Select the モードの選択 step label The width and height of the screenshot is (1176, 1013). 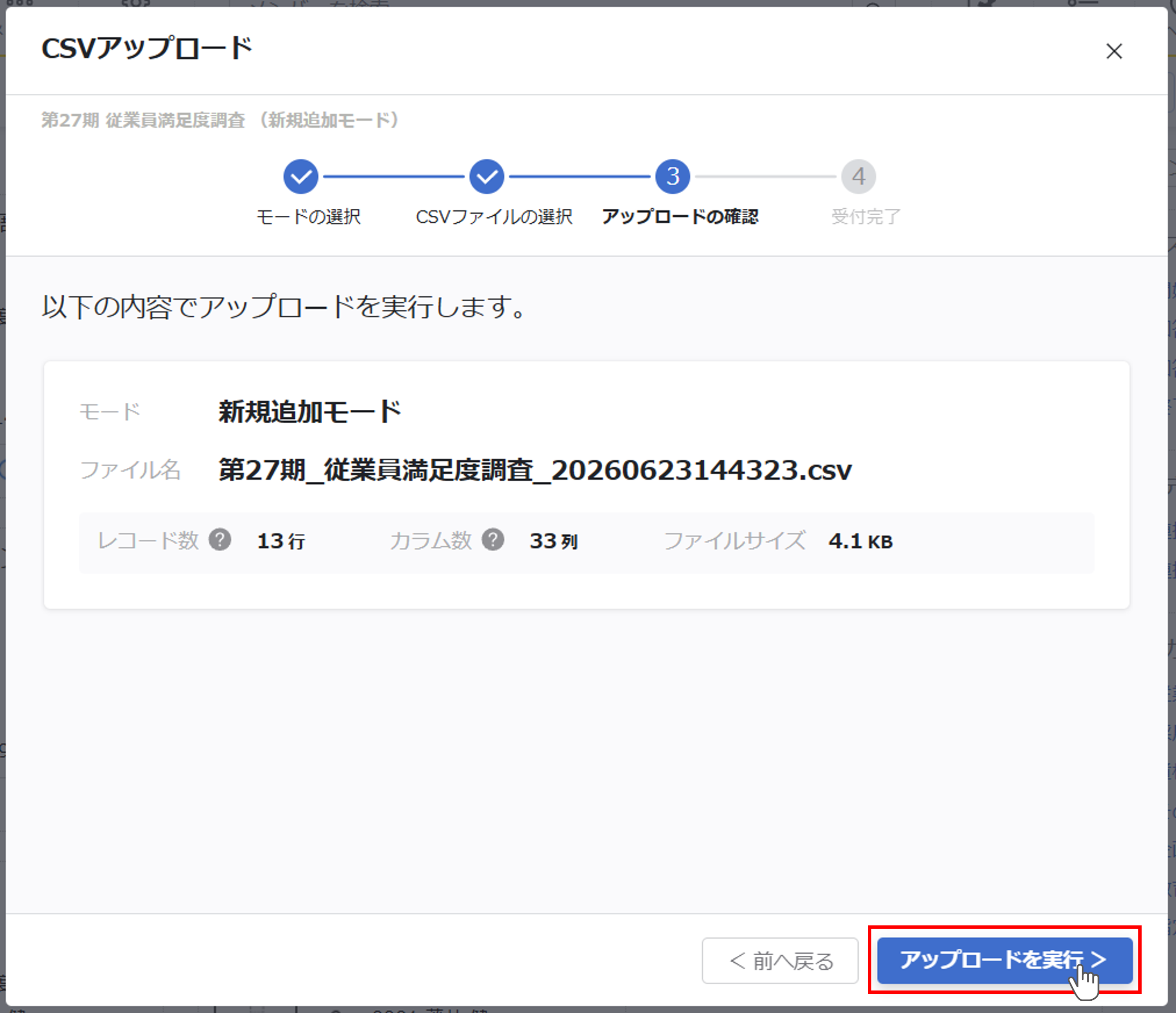pos(308,217)
